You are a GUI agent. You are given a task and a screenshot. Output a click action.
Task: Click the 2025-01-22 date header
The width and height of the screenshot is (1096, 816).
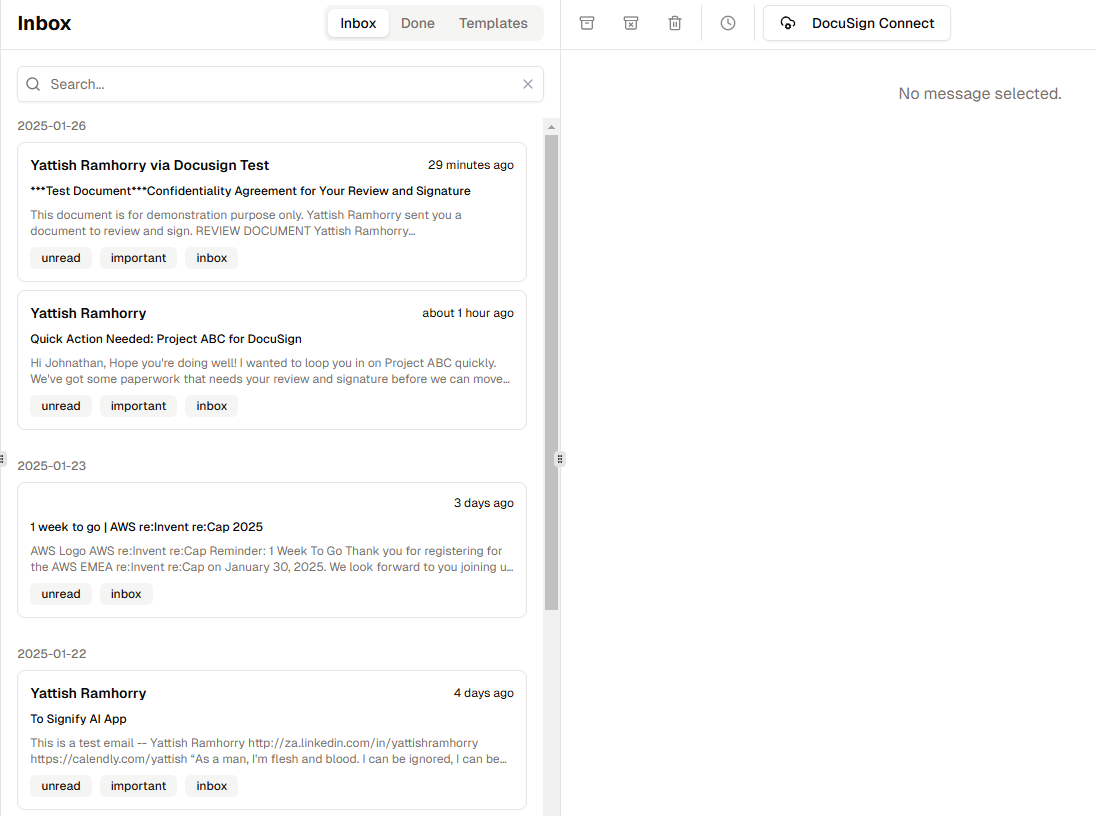tap(52, 654)
